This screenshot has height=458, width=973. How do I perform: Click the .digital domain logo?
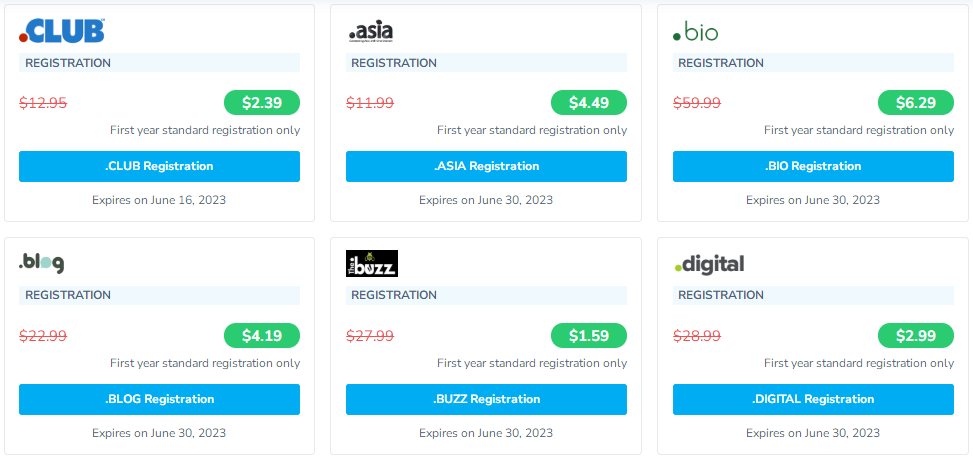709,264
